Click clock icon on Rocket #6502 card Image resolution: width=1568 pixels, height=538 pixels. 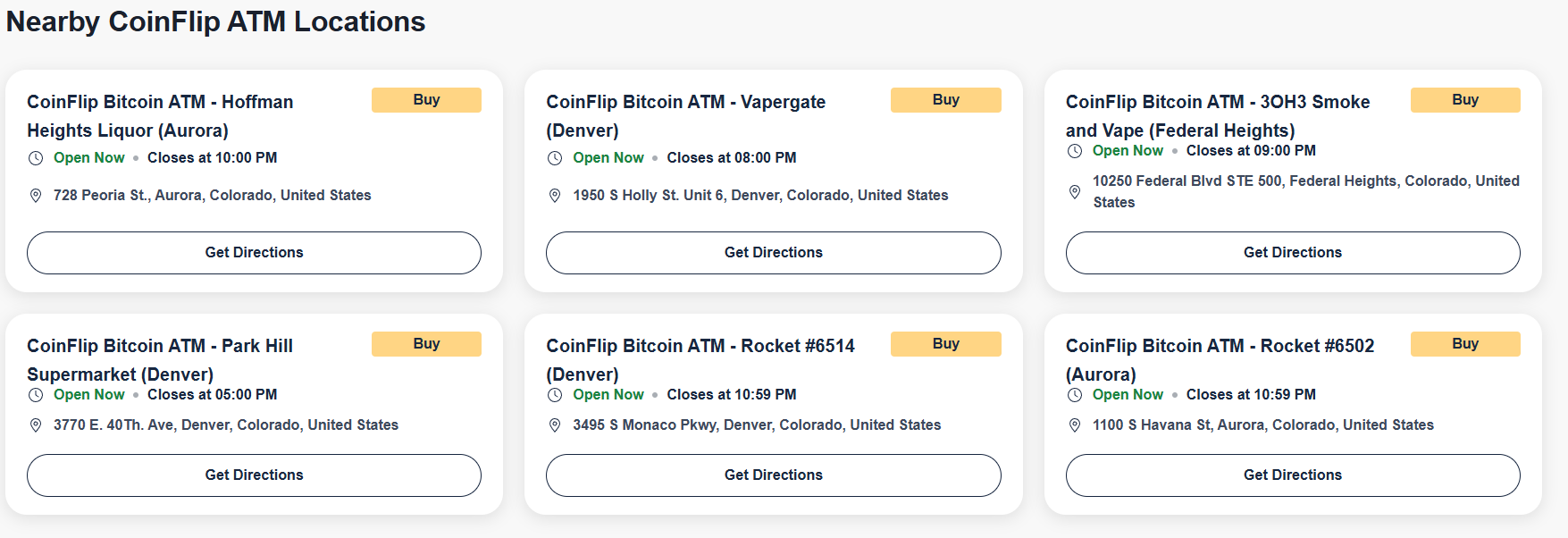pos(1075,395)
